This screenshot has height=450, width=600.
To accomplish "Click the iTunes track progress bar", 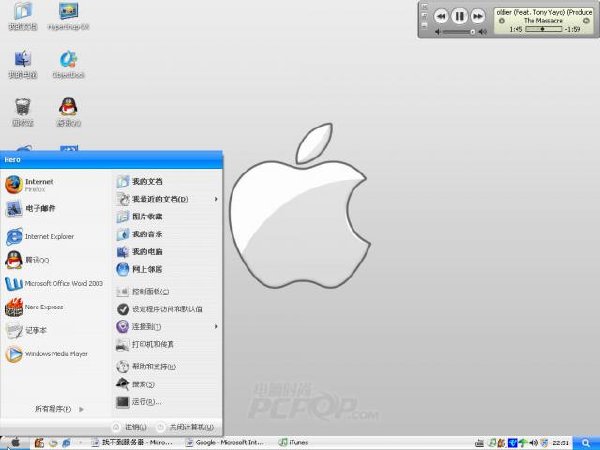I will [543, 29].
